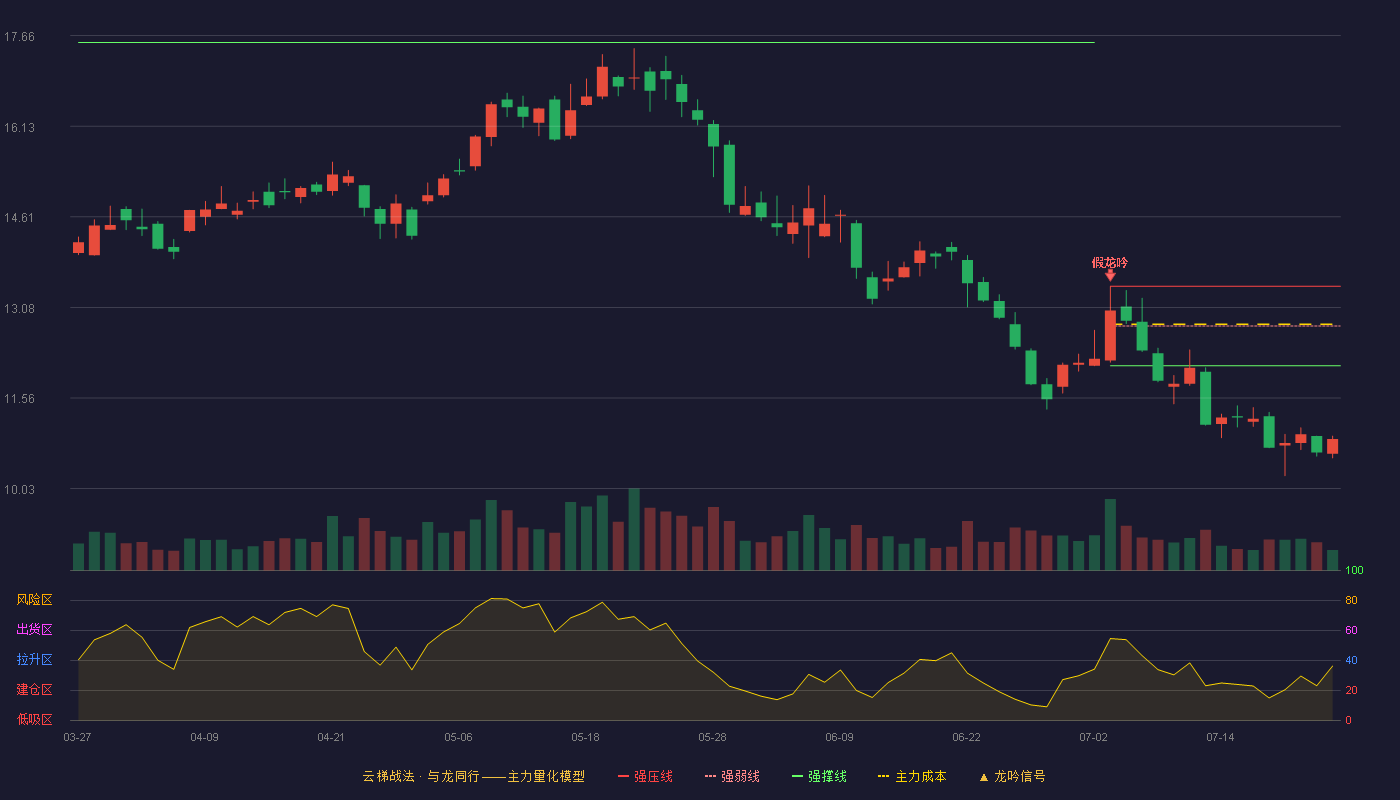Toggle the 强压线 legend label

(x=653, y=776)
